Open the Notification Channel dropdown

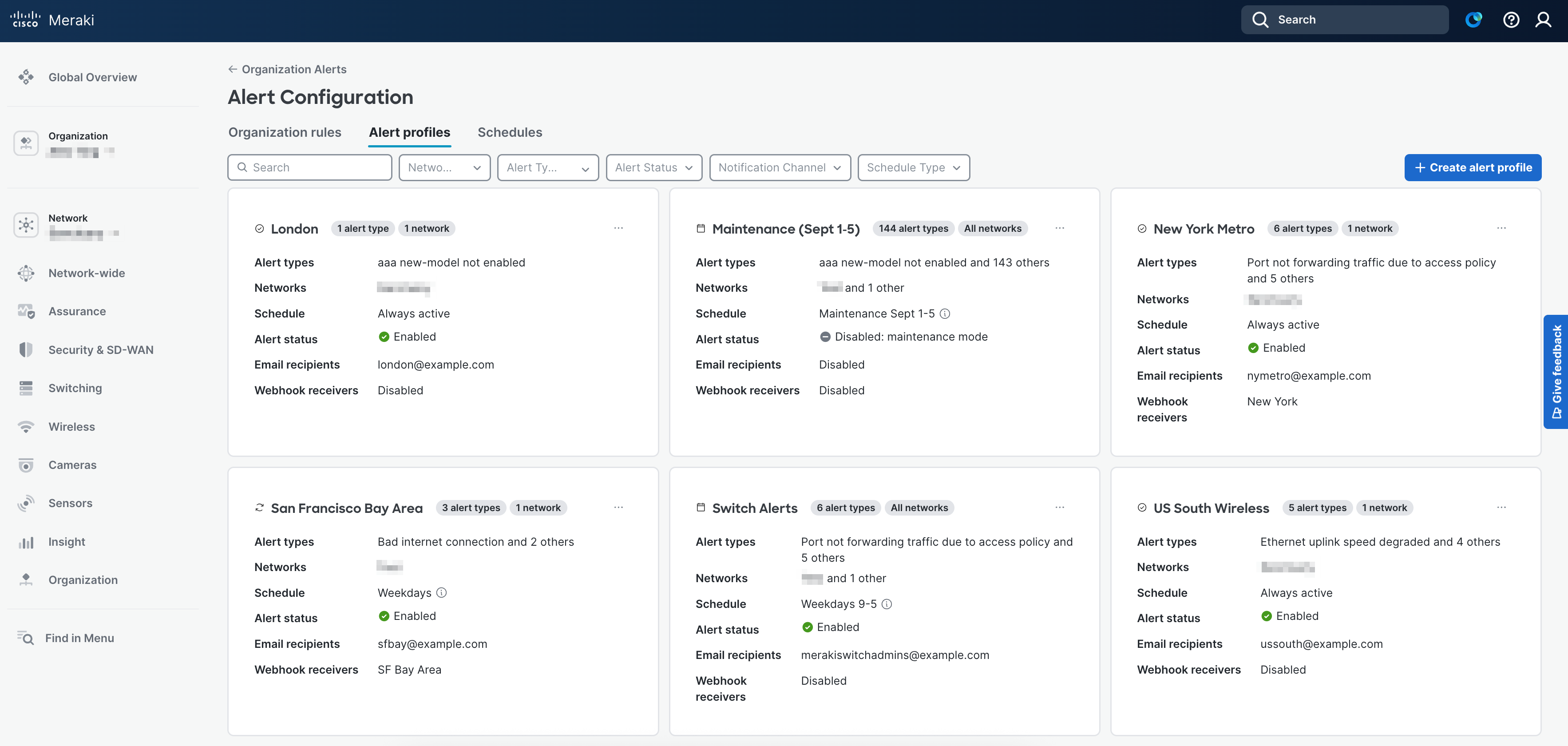tap(780, 167)
